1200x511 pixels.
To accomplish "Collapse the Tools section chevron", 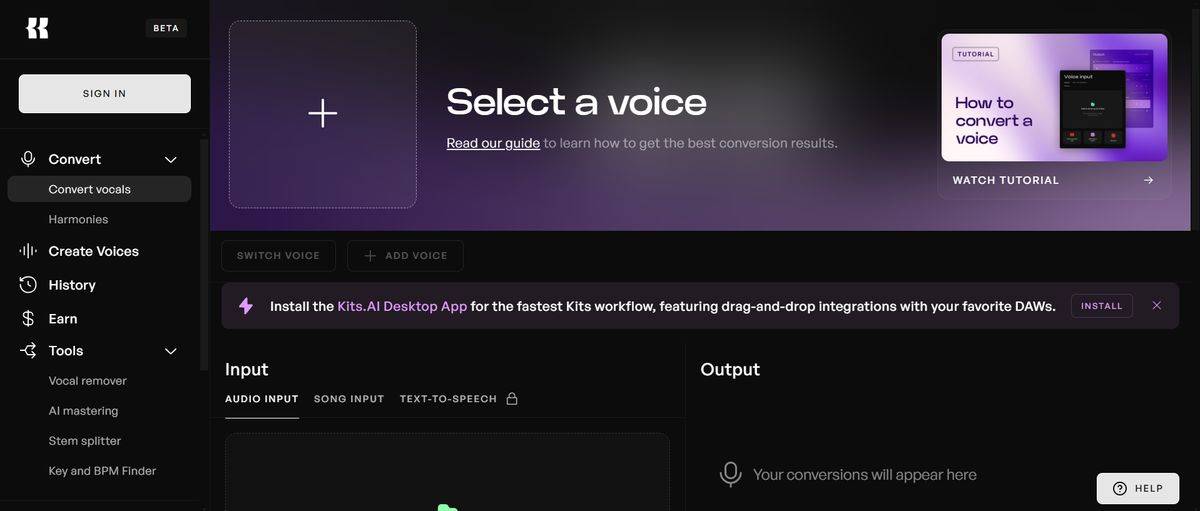I will click(171, 351).
